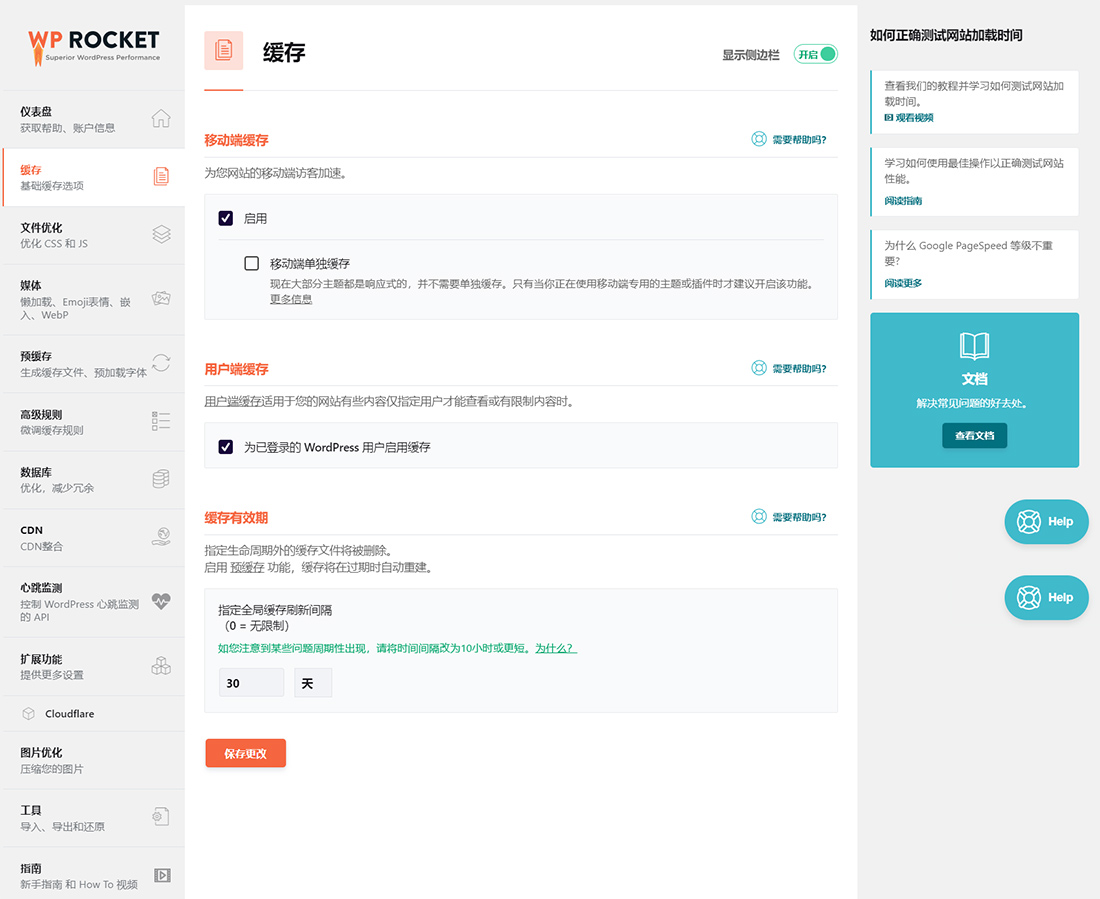The height and width of the screenshot is (899, 1100).
Task: Open the 天 time unit dropdown
Action: click(312, 683)
